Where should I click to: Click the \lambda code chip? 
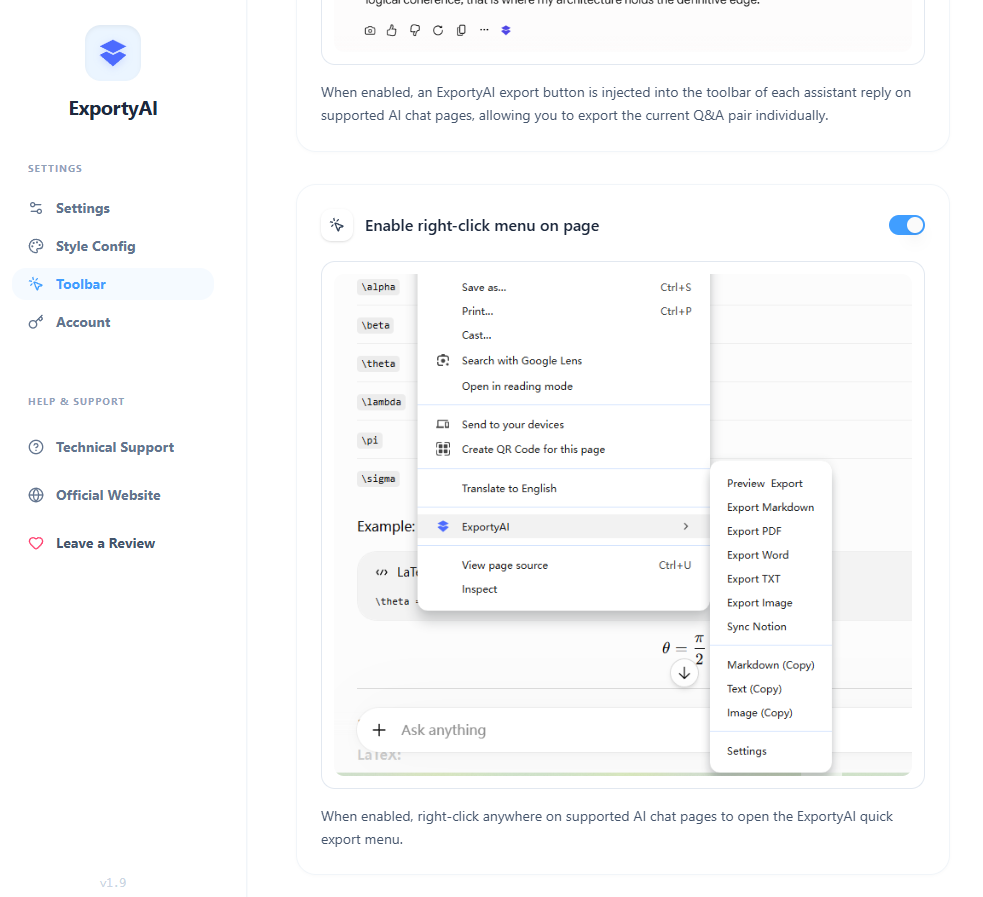coord(381,402)
